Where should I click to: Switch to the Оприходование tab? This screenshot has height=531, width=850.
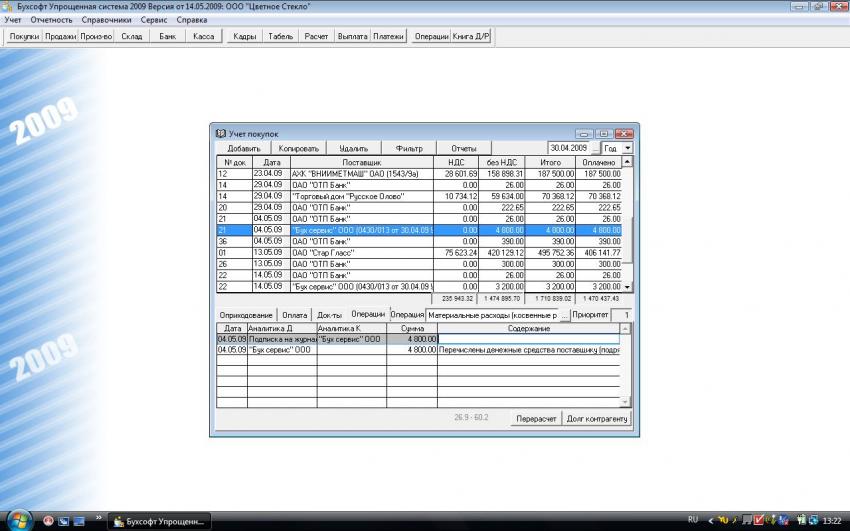point(246,315)
